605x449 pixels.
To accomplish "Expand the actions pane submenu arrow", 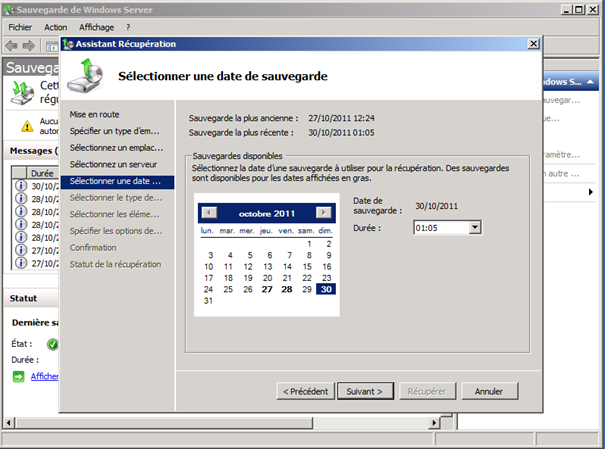I will click(590, 192).
